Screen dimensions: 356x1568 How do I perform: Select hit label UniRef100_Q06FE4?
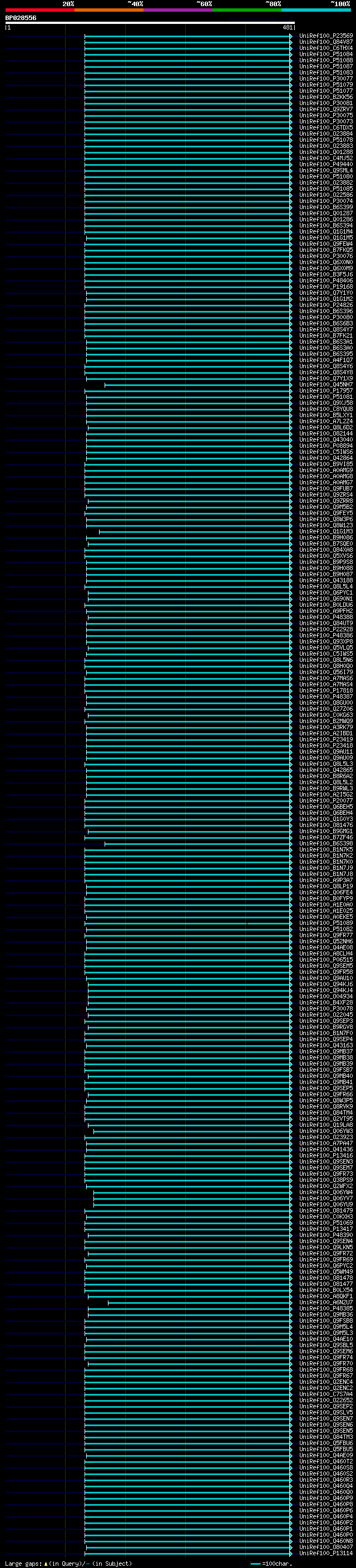[x=326, y=893]
